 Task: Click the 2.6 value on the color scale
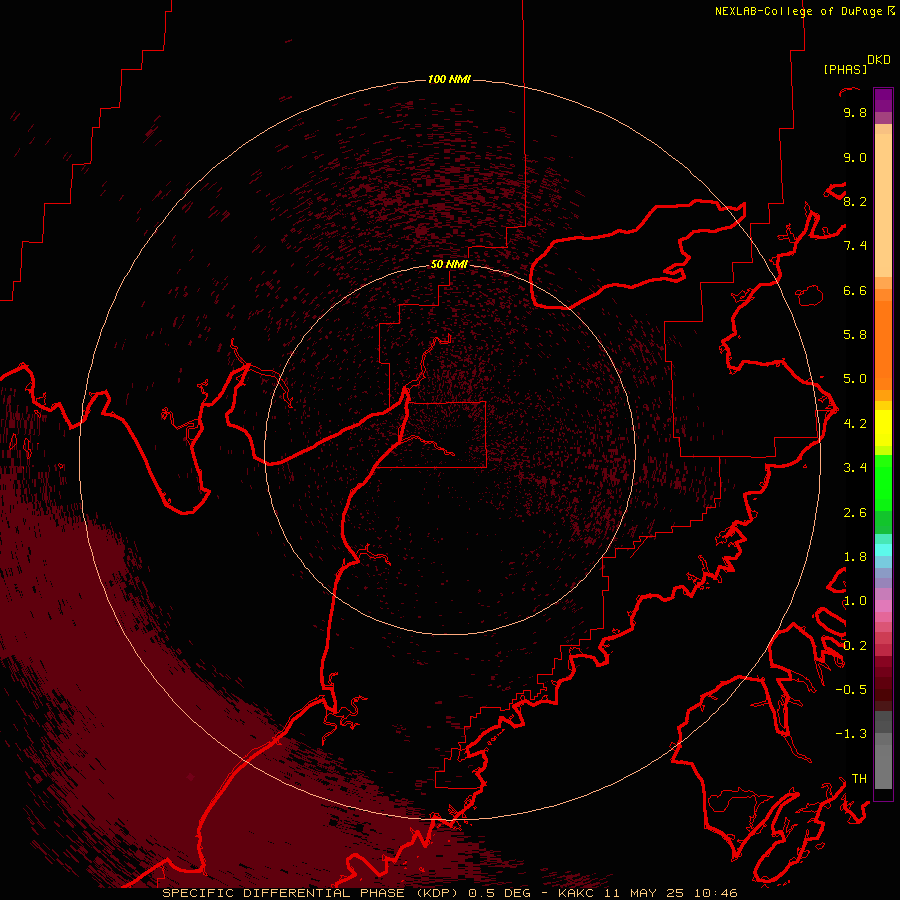tap(855, 513)
